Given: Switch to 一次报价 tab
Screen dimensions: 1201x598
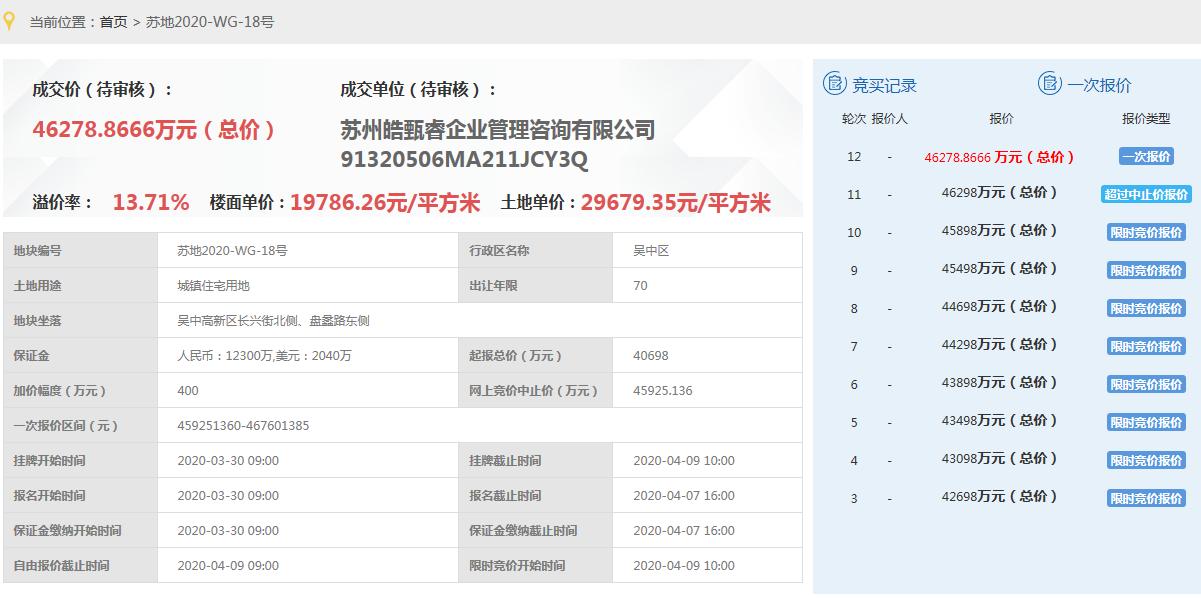Looking at the screenshot, I should [x=1100, y=85].
